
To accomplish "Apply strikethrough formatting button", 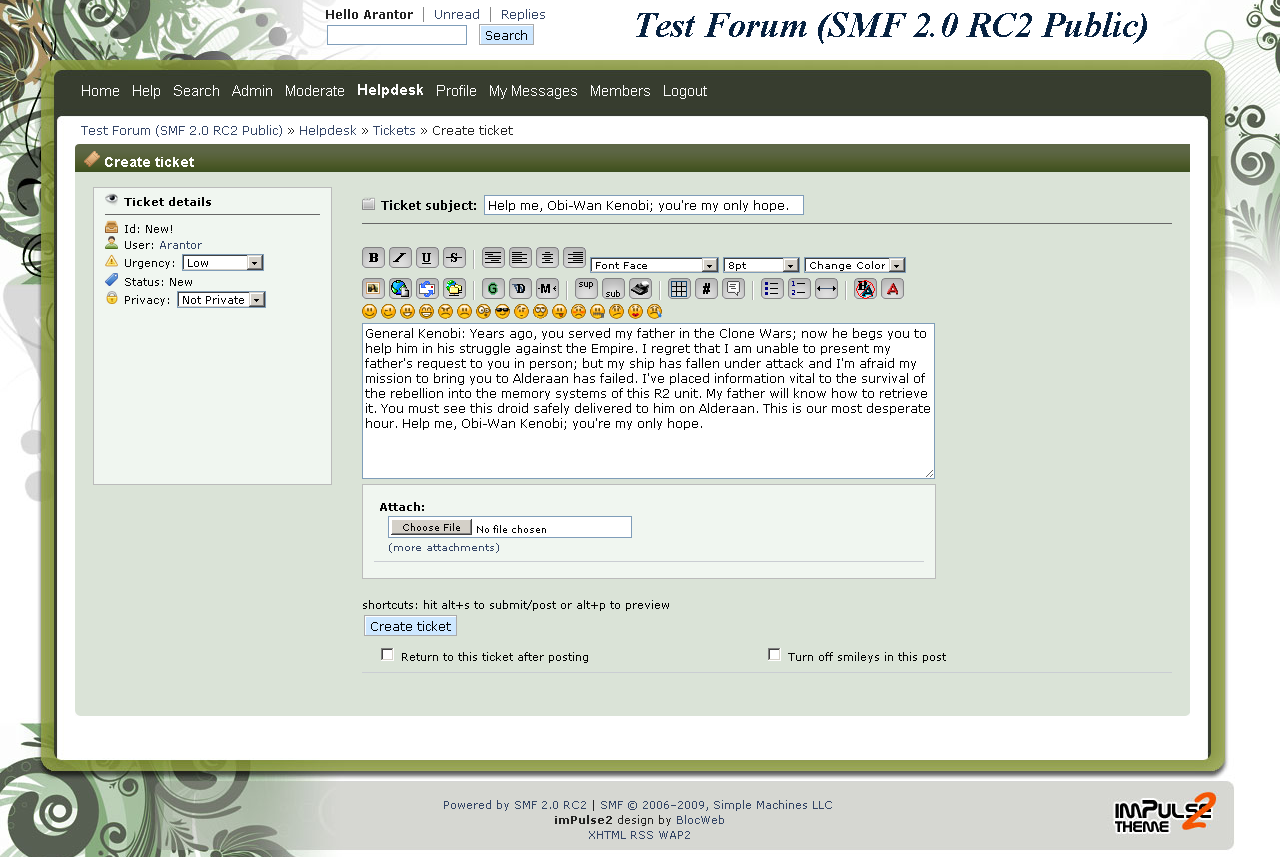I will pos(454,258).
